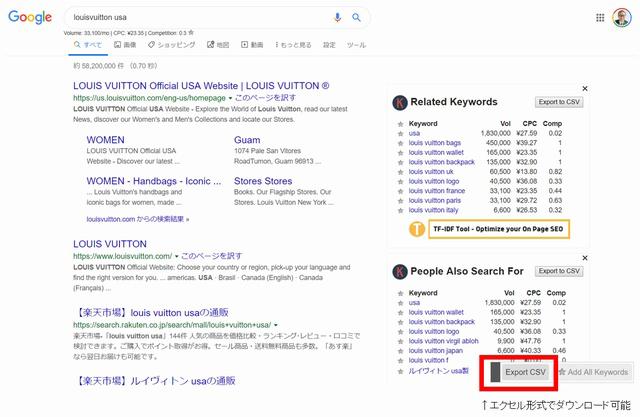The image size is (640, 417).
Task: Close the Related Keywords panel
Action: coord(585,89)
